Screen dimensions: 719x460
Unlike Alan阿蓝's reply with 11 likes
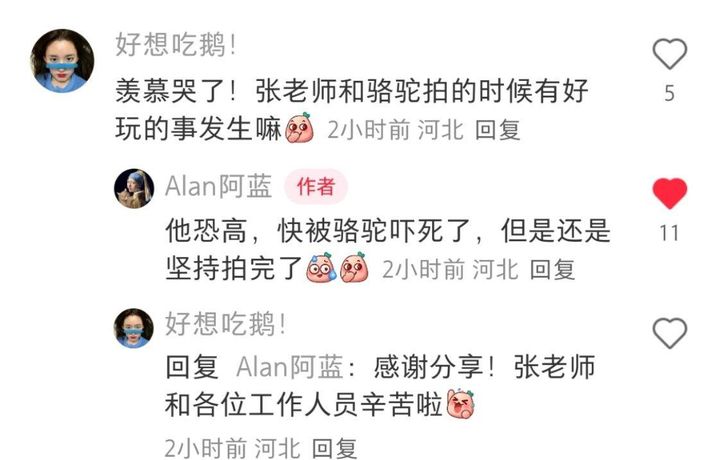[669, 194]
